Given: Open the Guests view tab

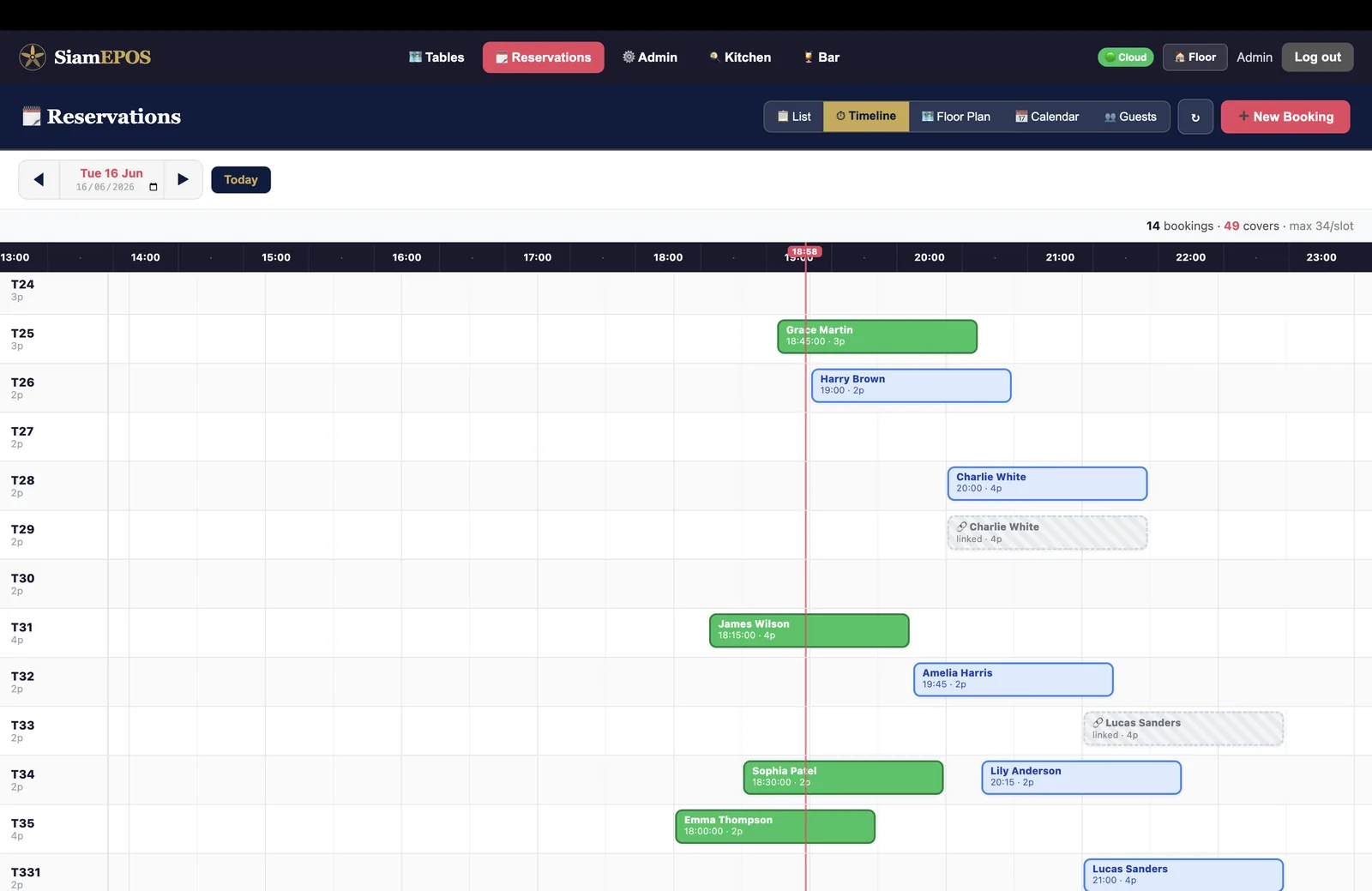Looking at the screenshot, I should tap(1130, 117).
